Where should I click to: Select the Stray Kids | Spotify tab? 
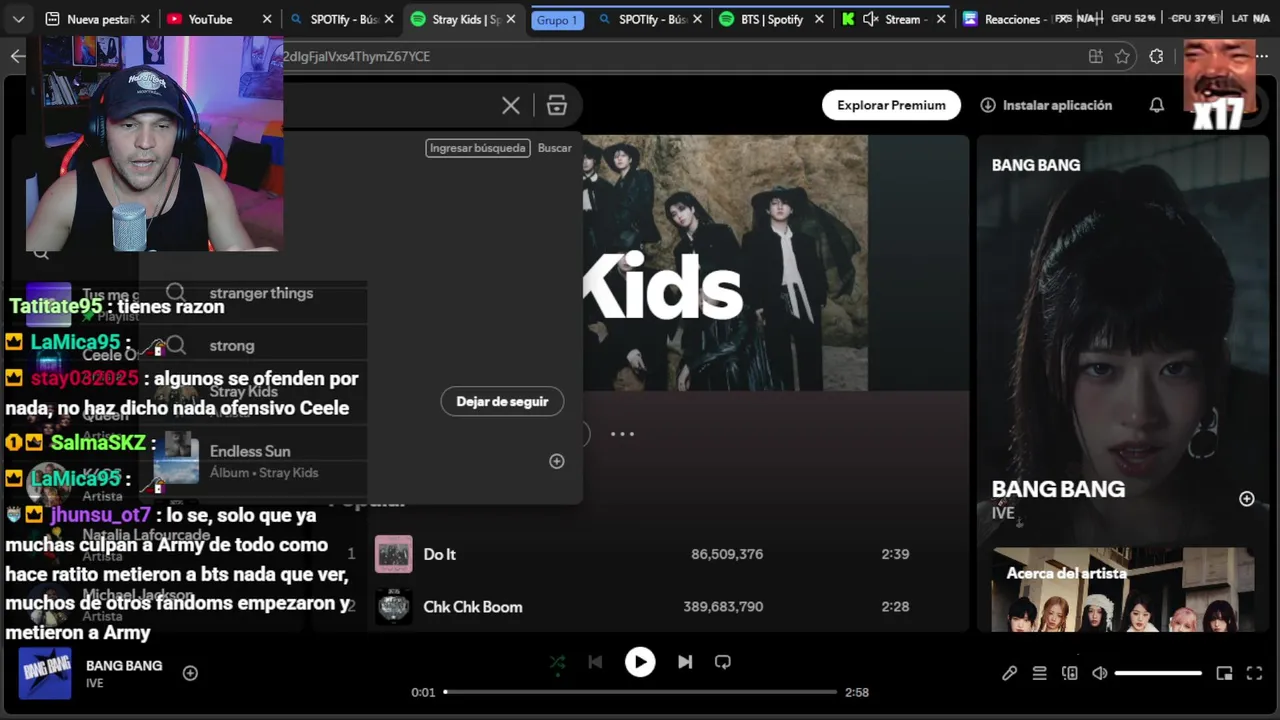[x=465, y=19]
